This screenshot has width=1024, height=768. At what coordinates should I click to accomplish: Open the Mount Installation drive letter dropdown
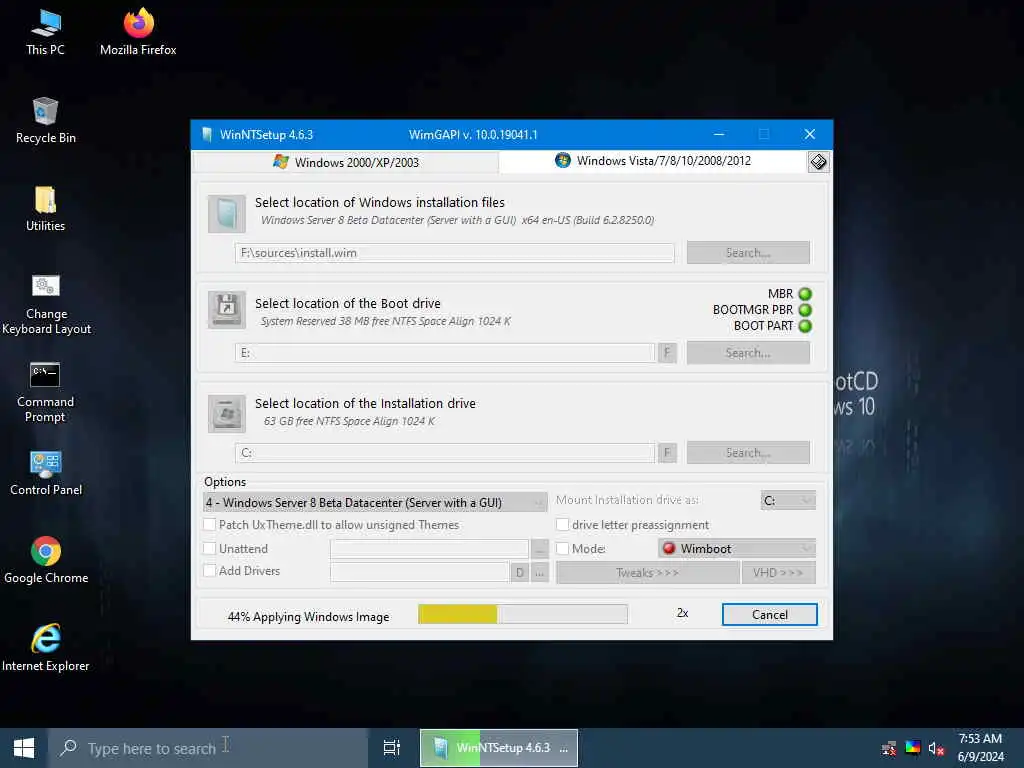click(788, 500)
